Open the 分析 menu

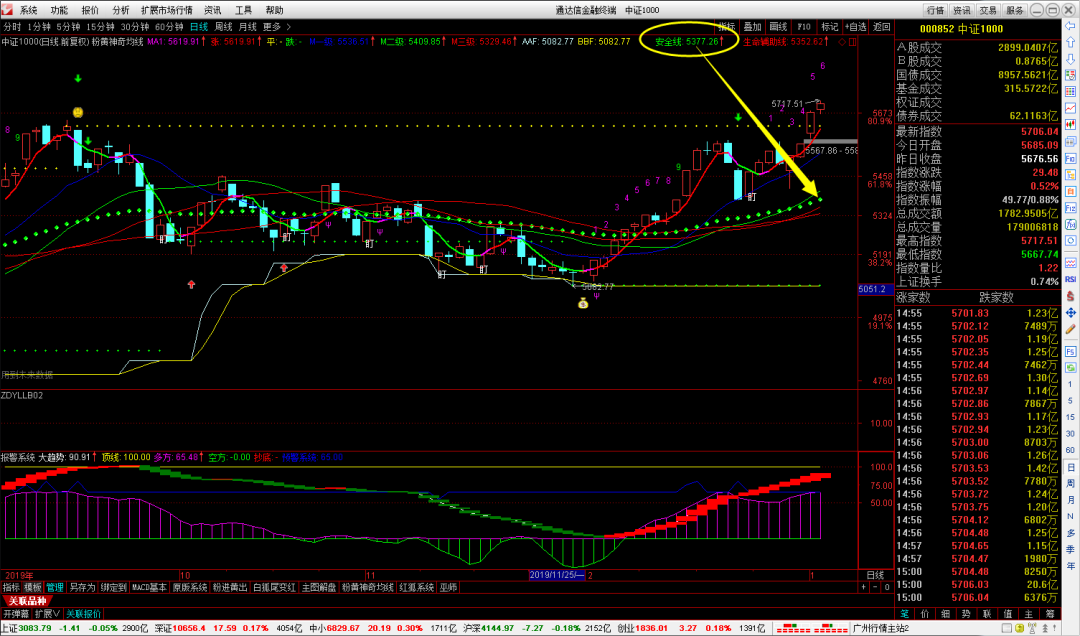121,10
